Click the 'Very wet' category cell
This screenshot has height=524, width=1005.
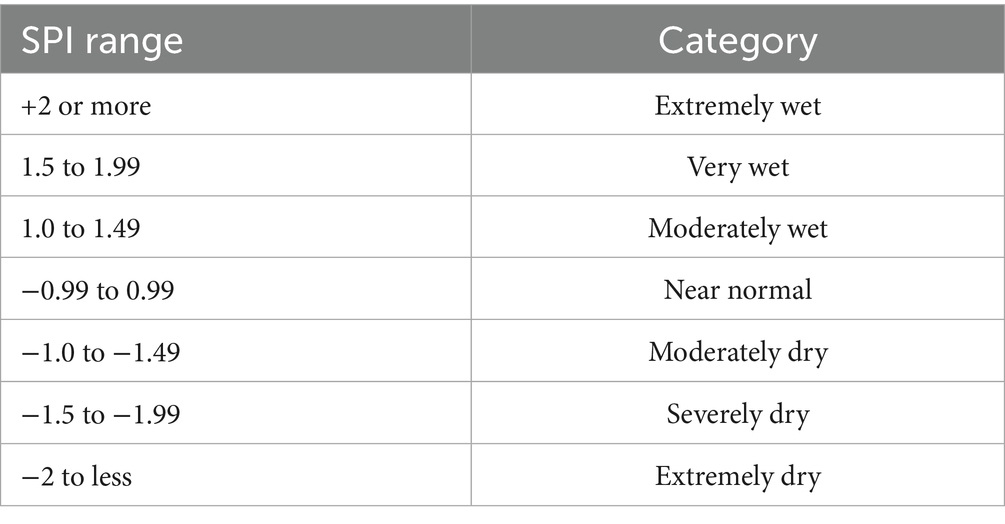click(x=737, y=167)
